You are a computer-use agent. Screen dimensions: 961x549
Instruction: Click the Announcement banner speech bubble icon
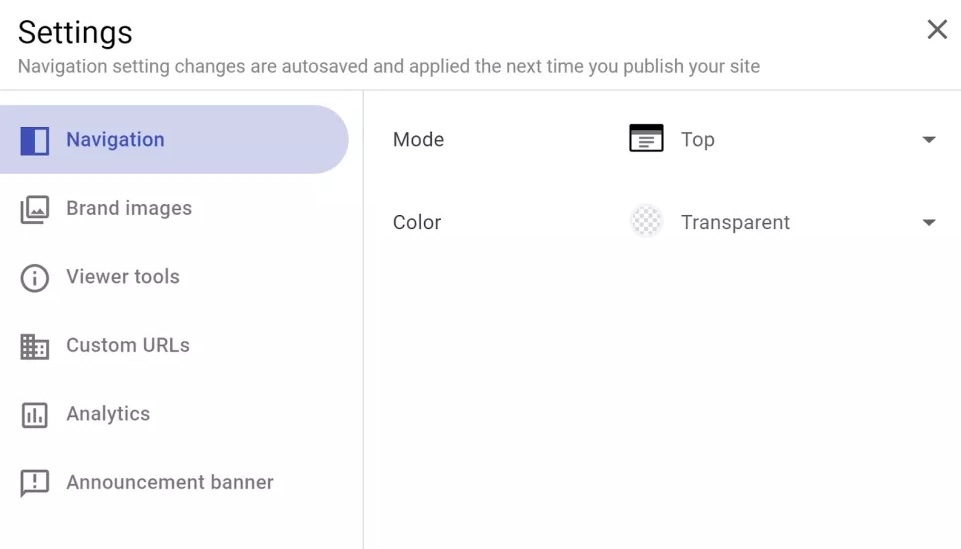(35, 483)
